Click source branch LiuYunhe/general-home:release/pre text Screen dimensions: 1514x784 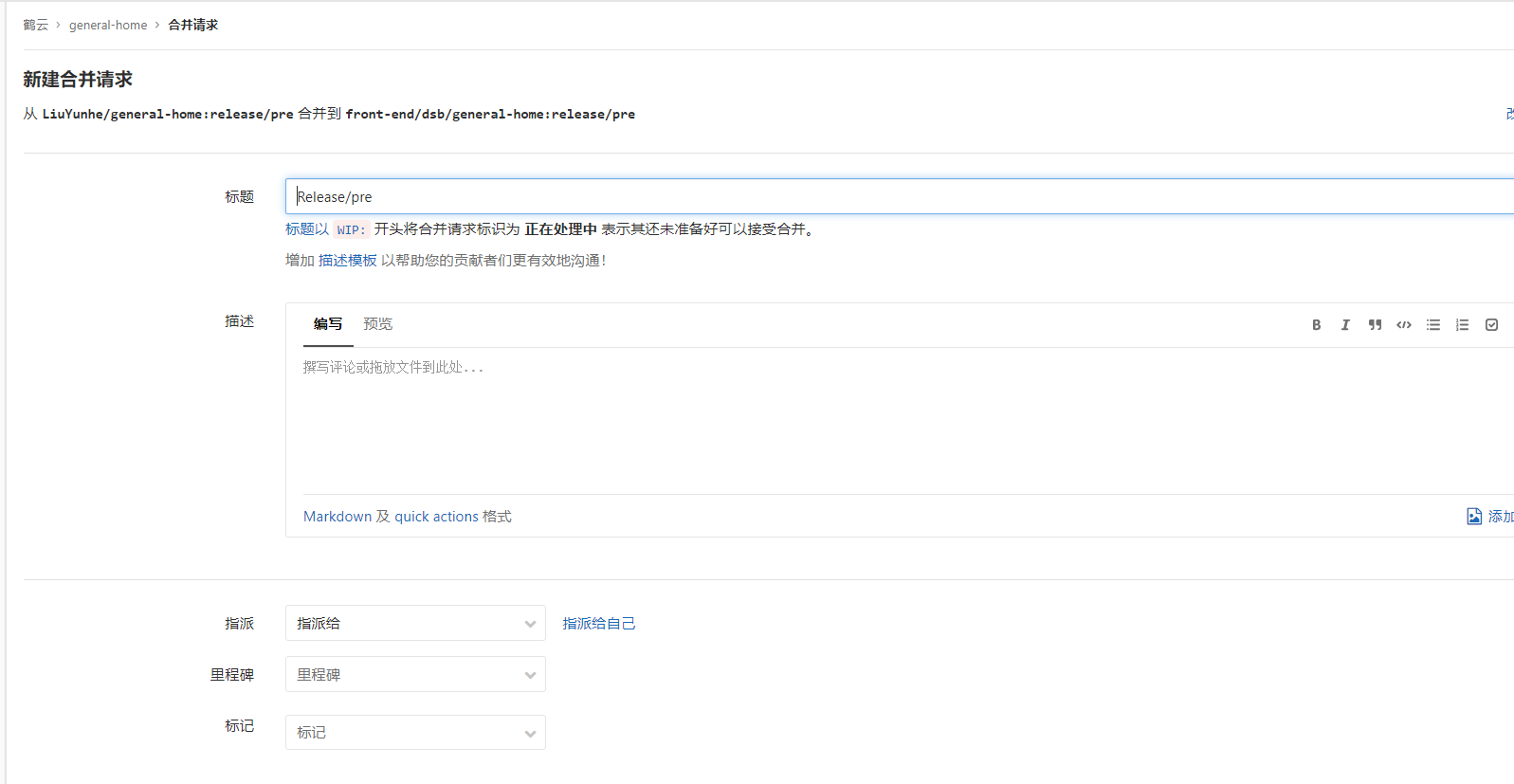point(168,114)
